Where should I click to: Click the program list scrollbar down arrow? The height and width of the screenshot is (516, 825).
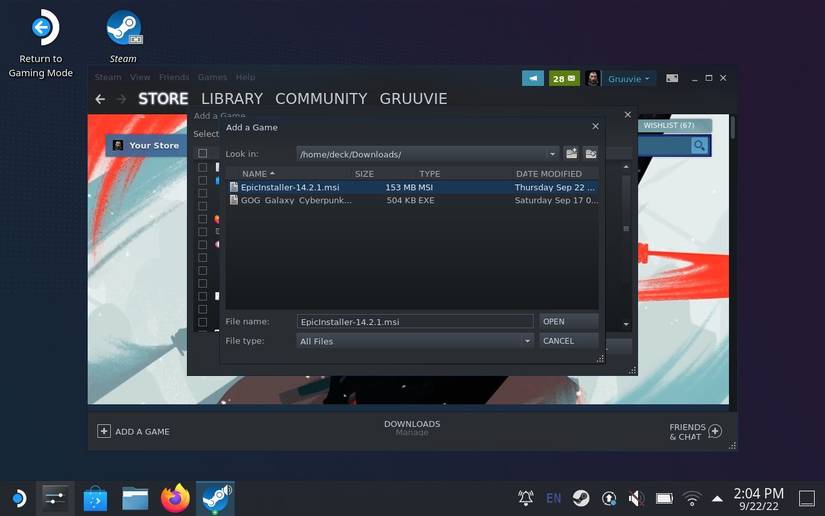pyautogui.click(x=626, y=324)
